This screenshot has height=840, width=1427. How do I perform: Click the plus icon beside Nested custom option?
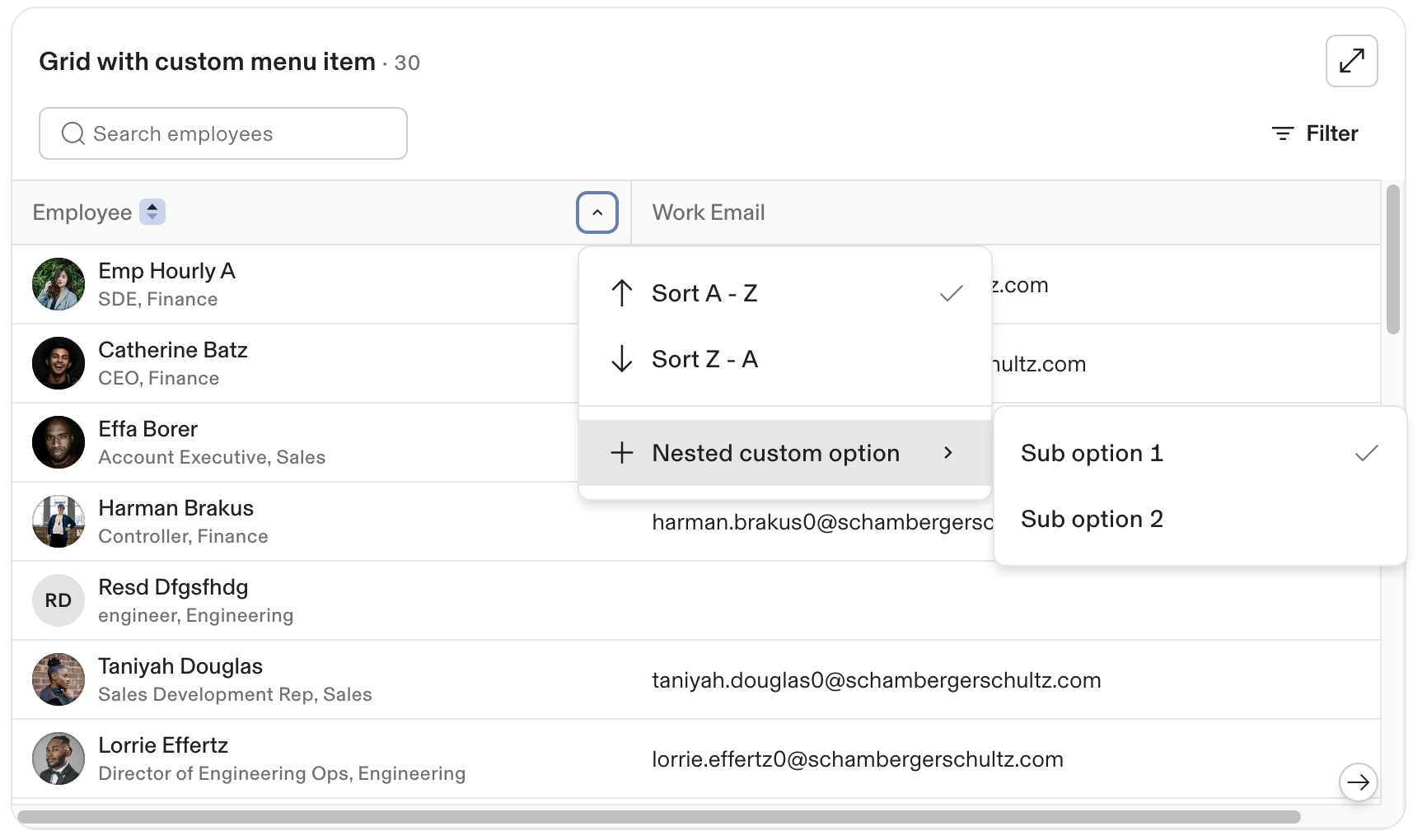tap(622, 453)
